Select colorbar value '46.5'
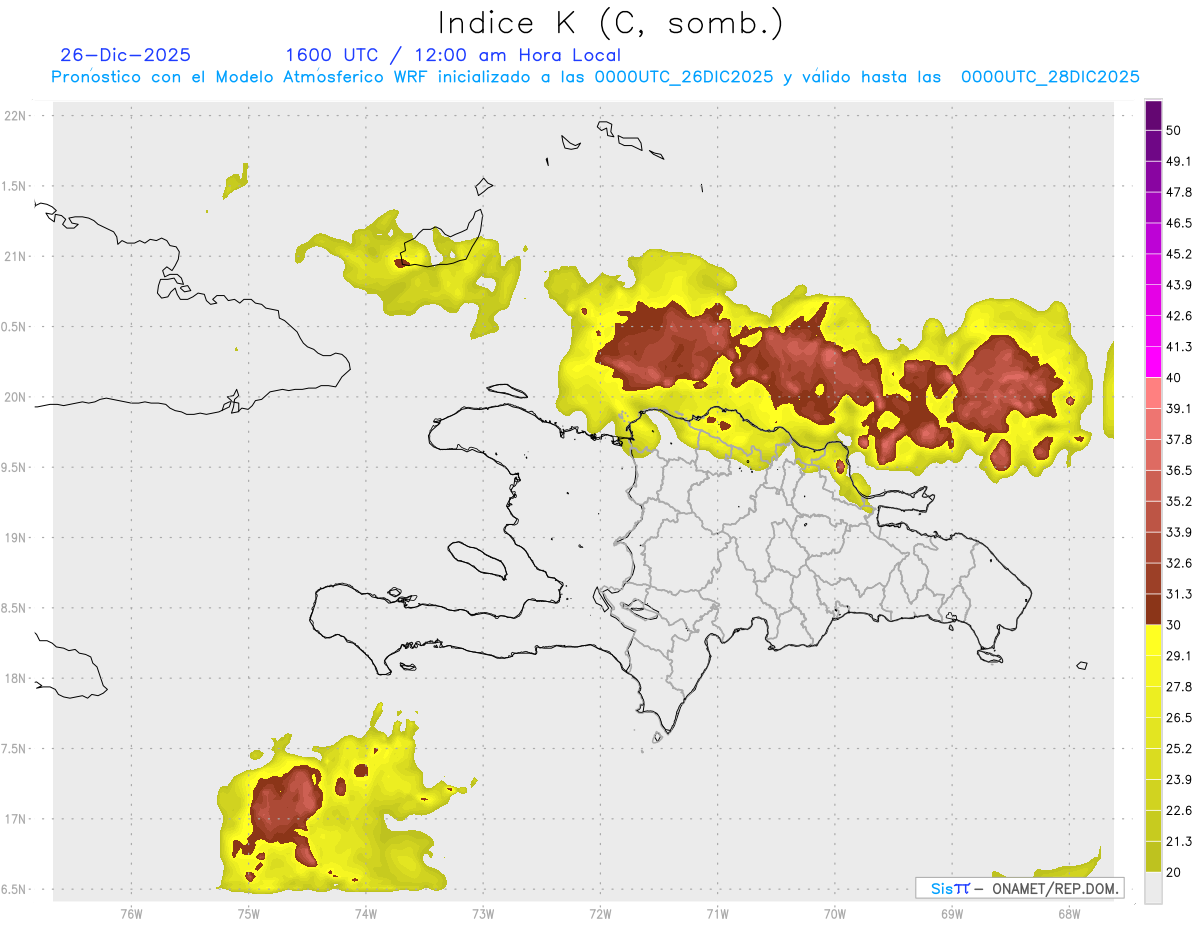 pos(1180,224)
